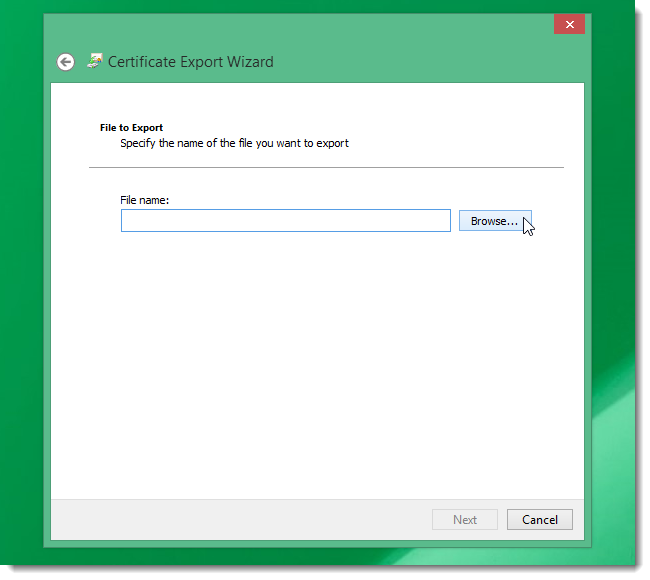Click the 'File name:' label
Image resolution: width=650 pixels, height=580 pixels.
pos(145,200)
